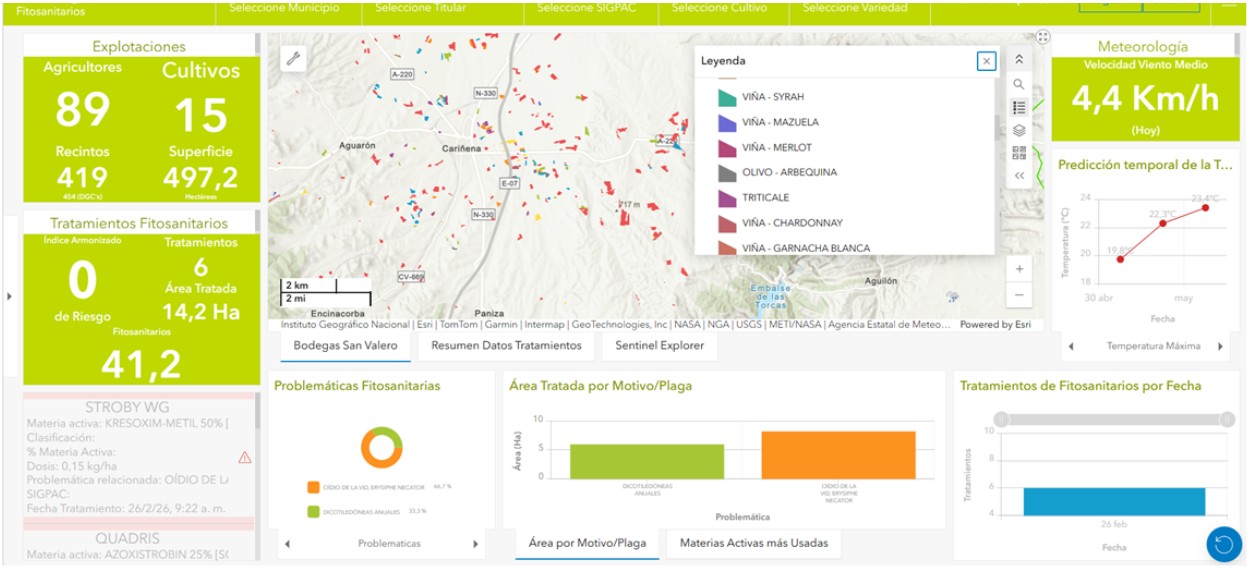The width and height of the screenshot is (1256, 582).
Task: Click the right handle of date slider
Action: 1229,419
